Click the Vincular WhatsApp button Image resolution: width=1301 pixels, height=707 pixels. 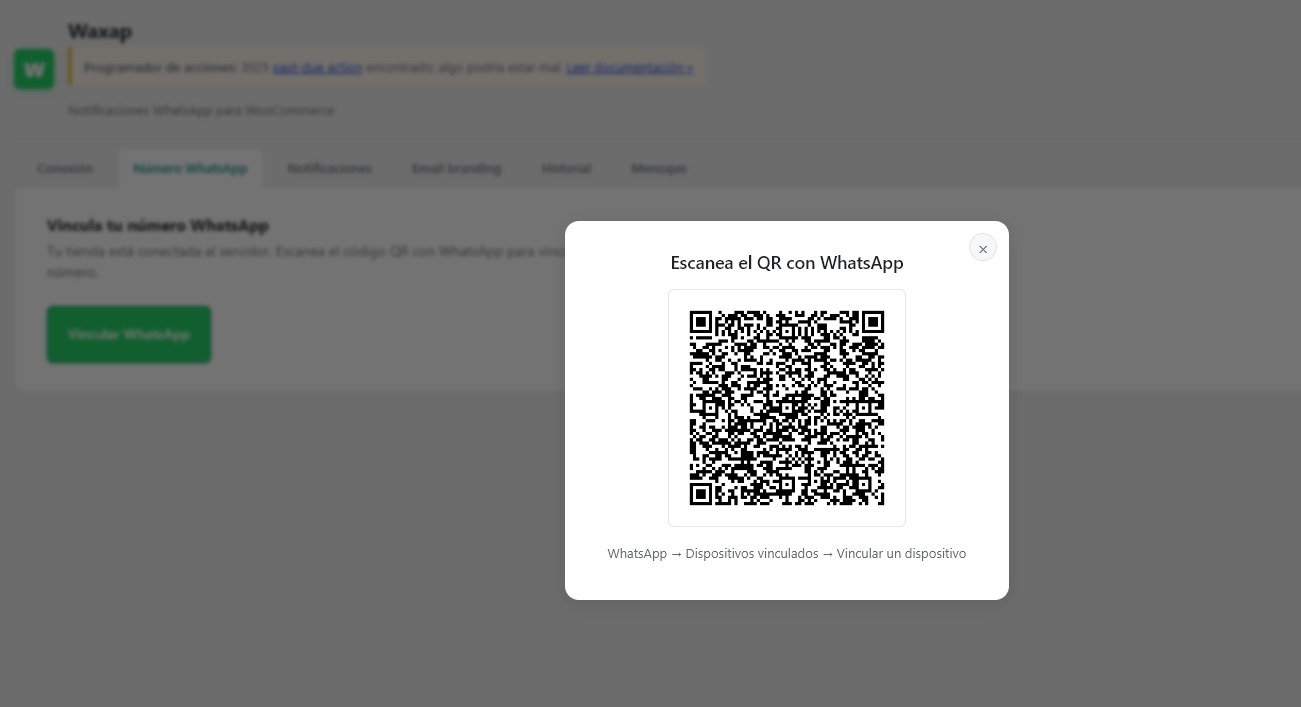pyautogui.click(x=129, y=334)
